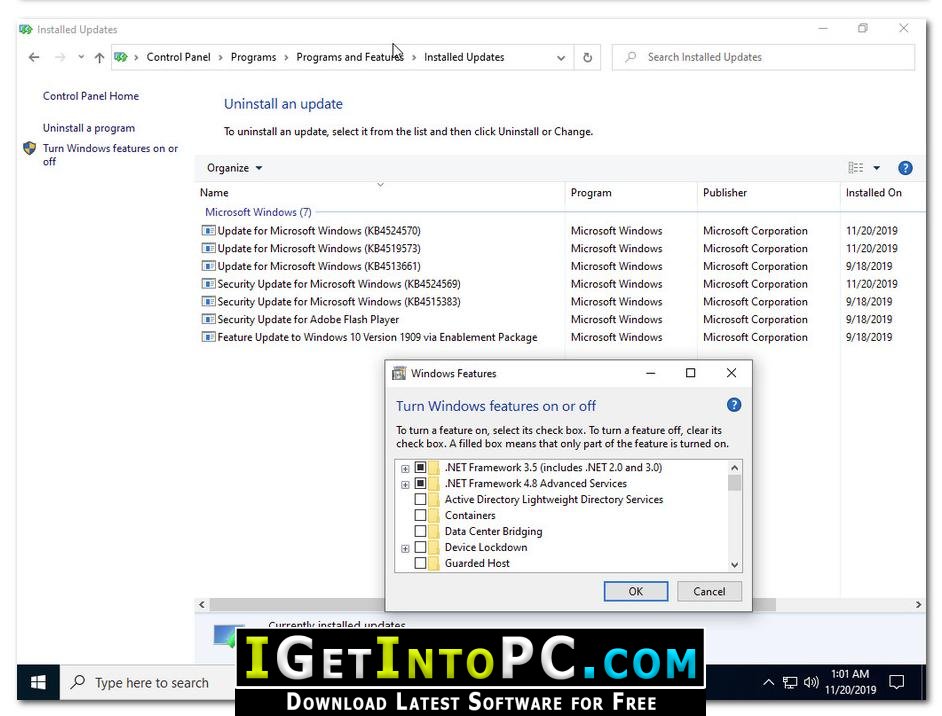942x716 pixels.
Task: Click the Back navigation arrow
Action: (x=34, y=57)
